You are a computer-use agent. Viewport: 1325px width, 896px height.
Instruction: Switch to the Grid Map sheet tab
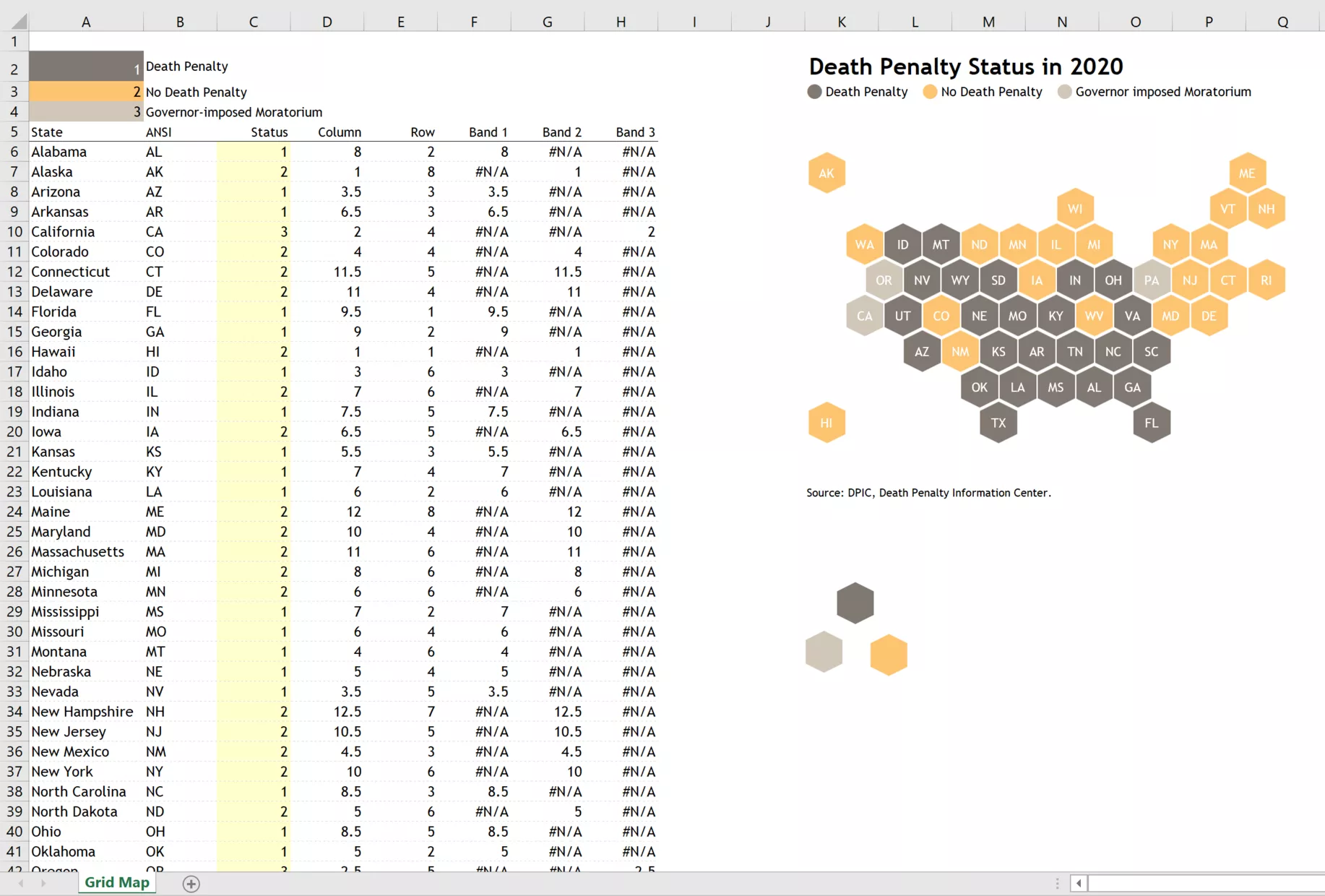[x=116, y=882]
